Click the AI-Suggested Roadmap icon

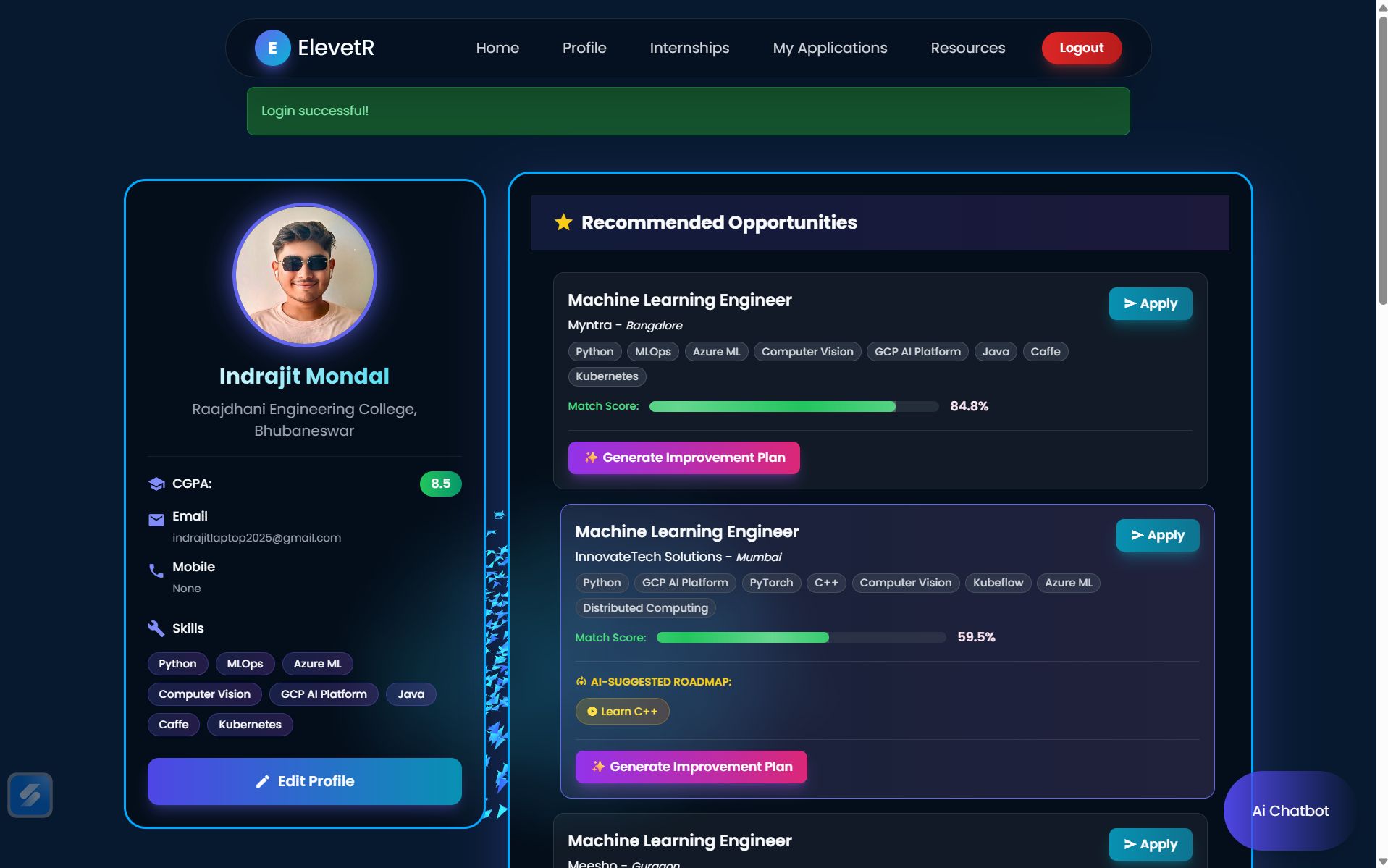pyautogui.click(x=581, y=682)
